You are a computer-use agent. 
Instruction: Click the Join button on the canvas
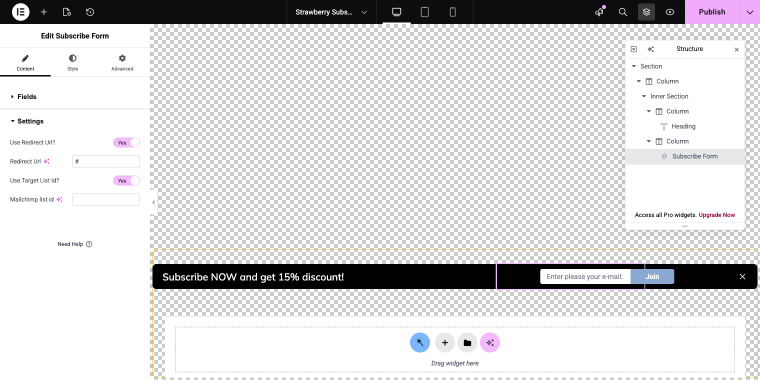pos(652,277)
